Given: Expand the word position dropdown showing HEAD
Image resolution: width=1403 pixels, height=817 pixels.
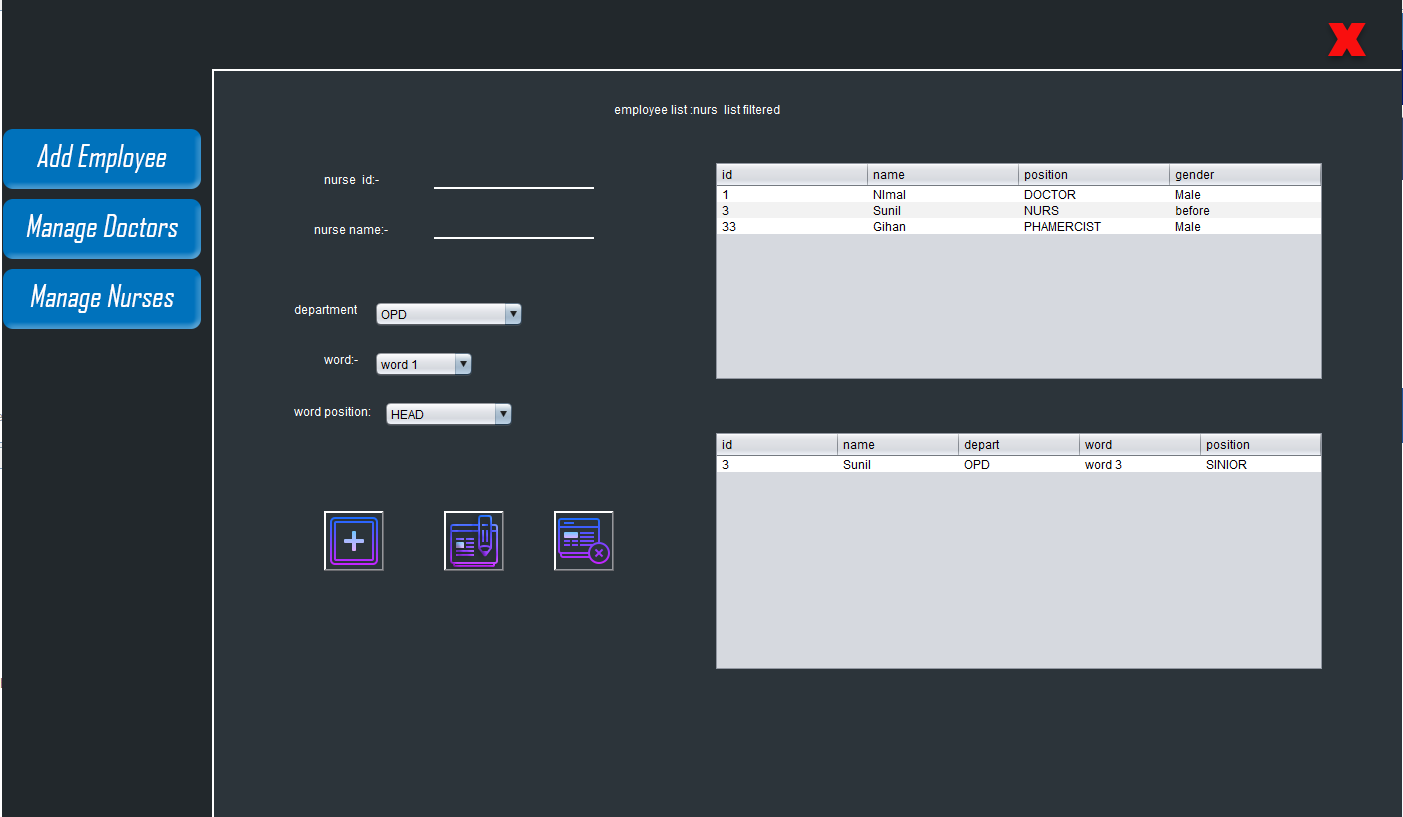Looking at the screenshot, I should (449, 414).
